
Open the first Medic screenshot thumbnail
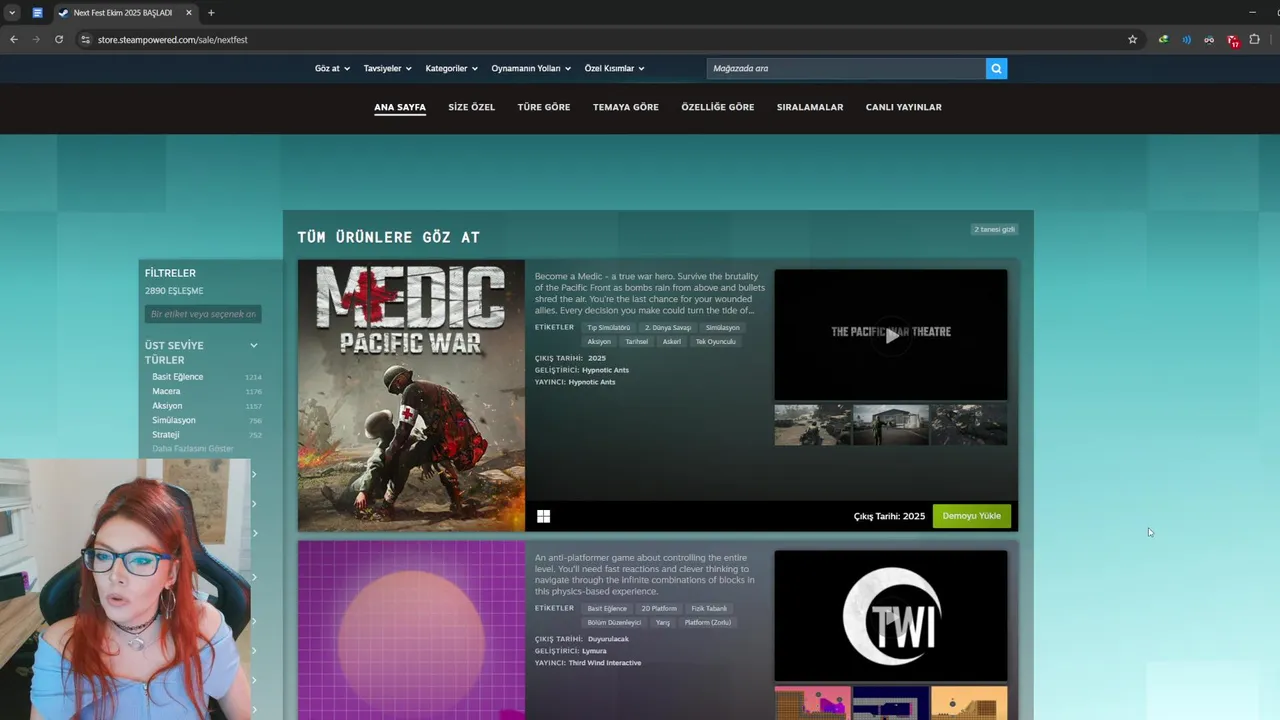(812, 425)
